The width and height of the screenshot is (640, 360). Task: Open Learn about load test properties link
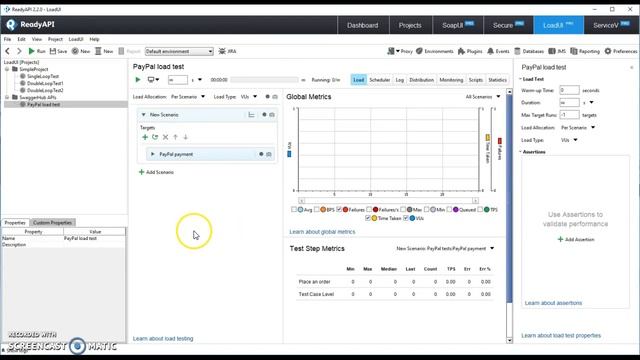click(x=561, y=336)
